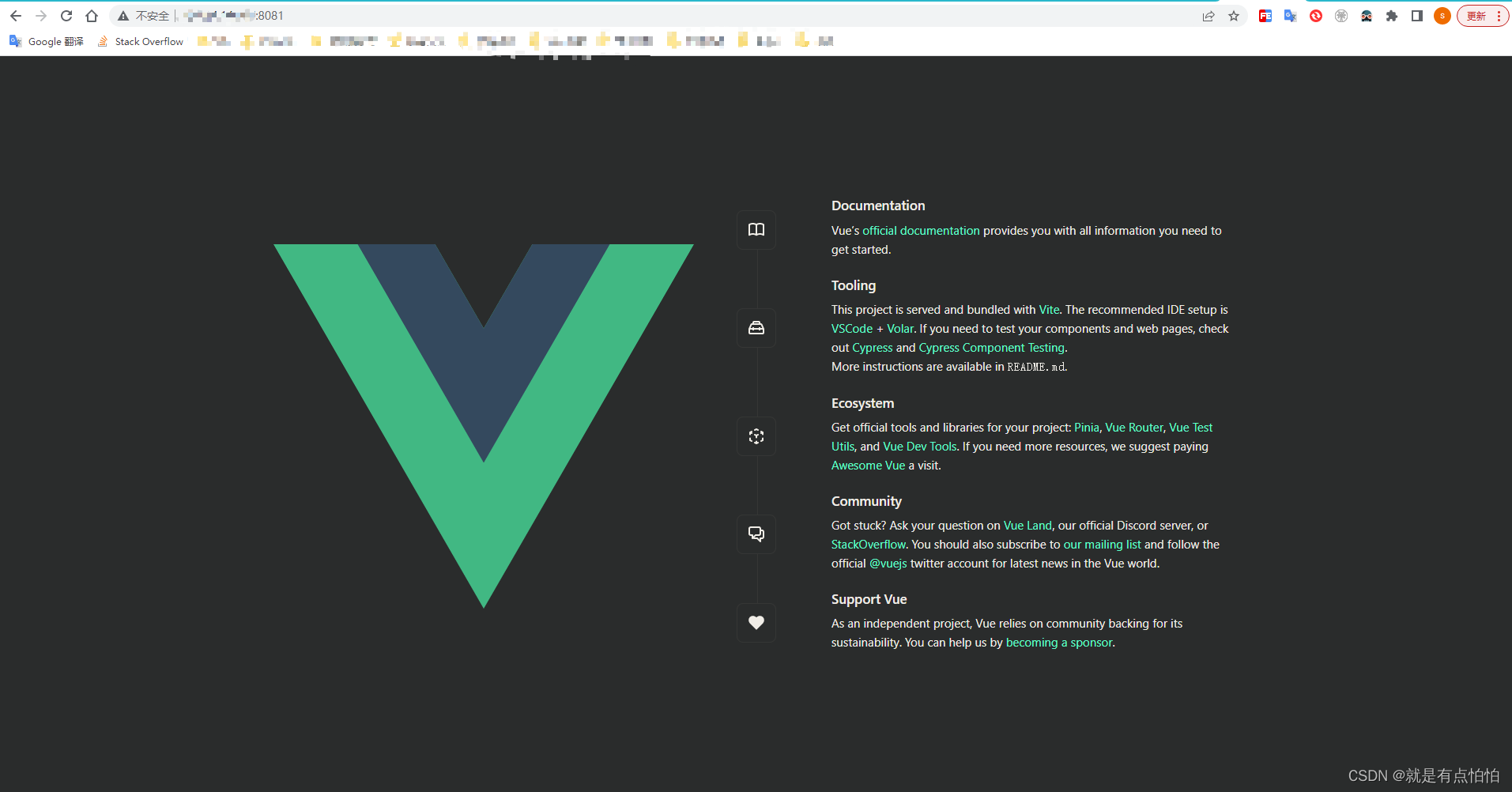Image resolution: width=1512 pixels, height=792 pixels.
Task: Bookmark this page with the star icon
Action: (x=1234, y=16)
